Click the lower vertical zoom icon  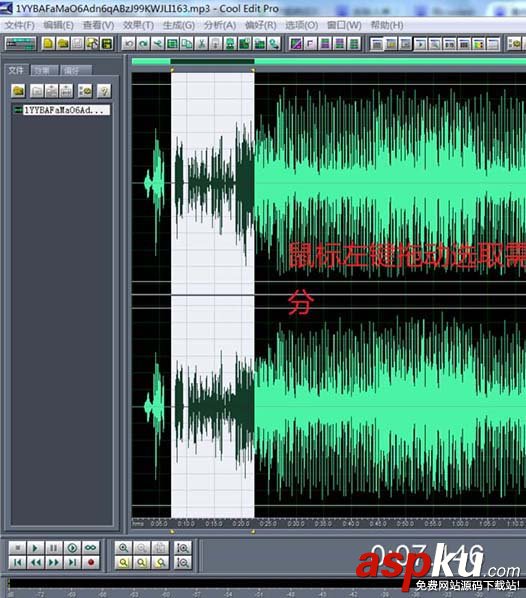coord(183,562)
